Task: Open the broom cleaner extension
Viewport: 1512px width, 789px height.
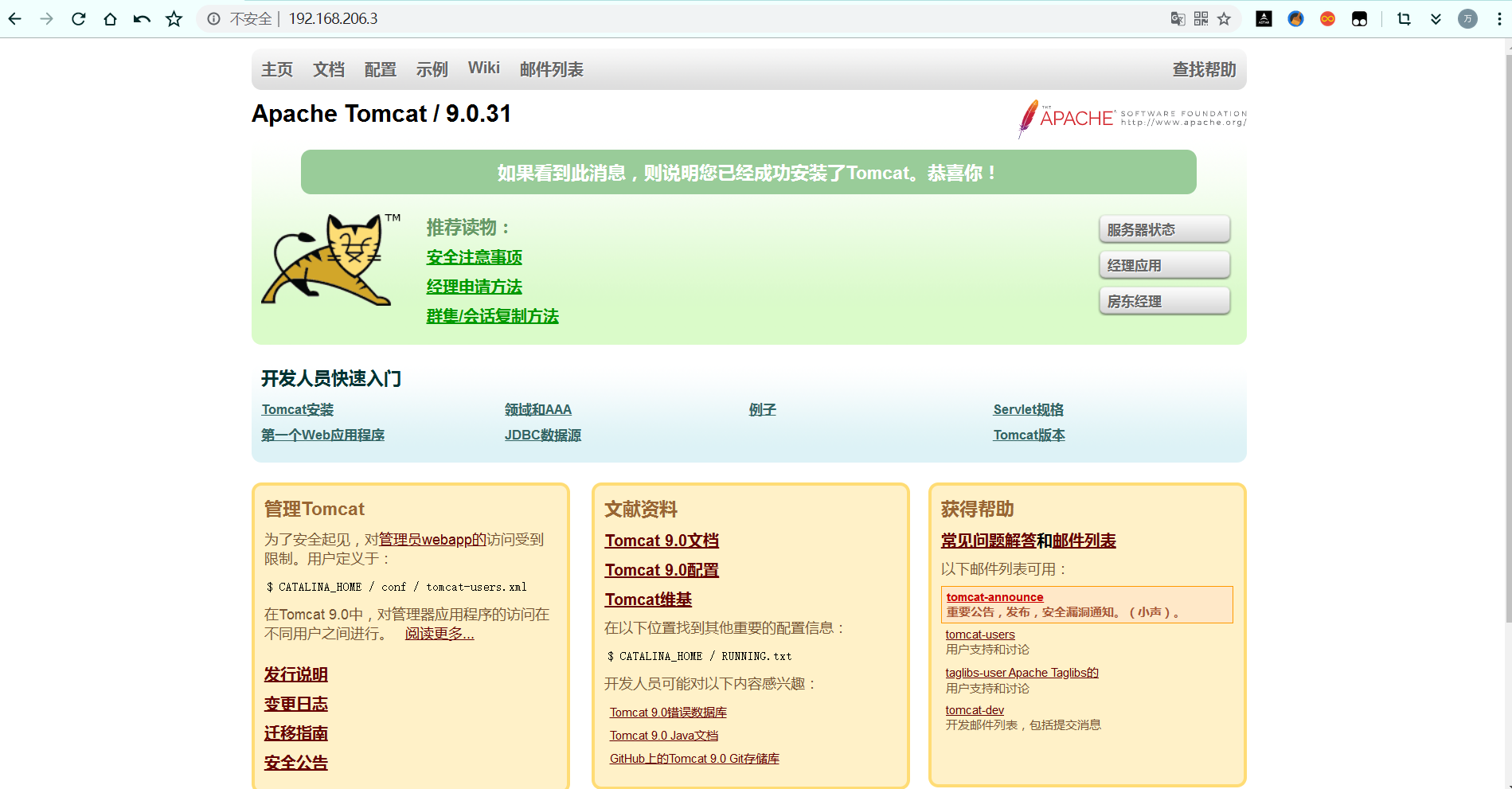Action: pos(1295,19)
